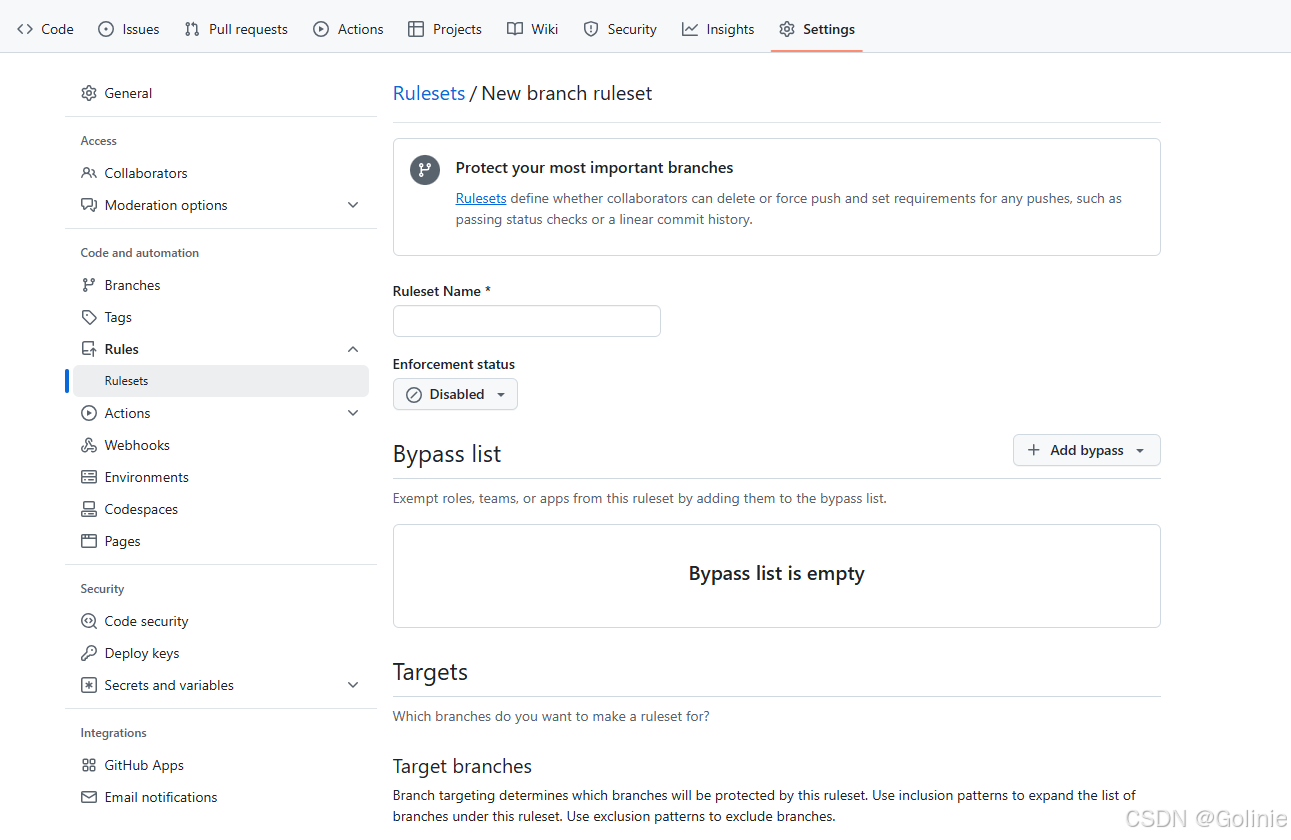Screen dimensions: 1291x840
Task: Click the Wiki book icon
Action: coord(515,29)
